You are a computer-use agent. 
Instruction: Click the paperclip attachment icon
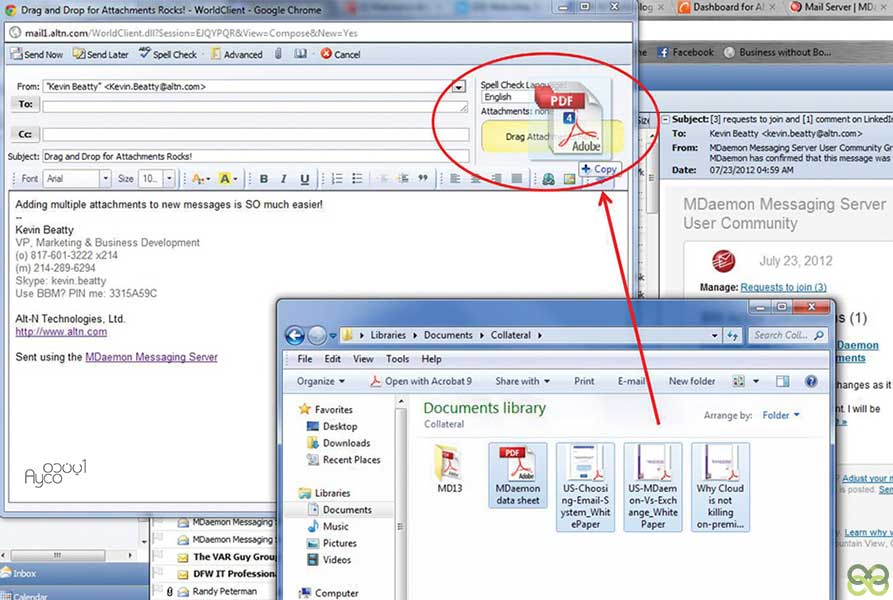click(x=278, y=55)
